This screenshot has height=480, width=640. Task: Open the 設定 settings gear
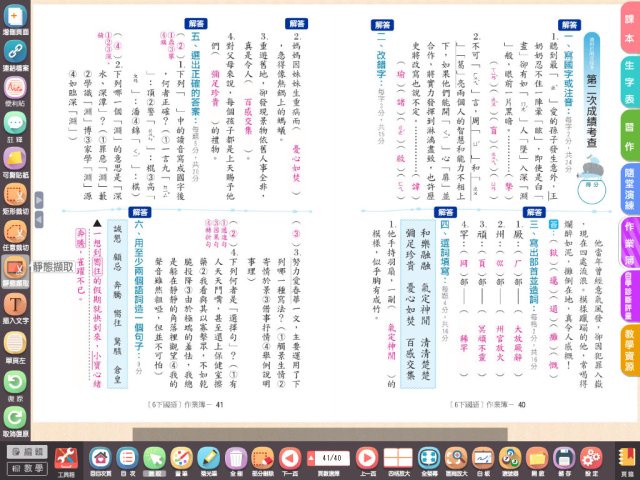(592, 456)
